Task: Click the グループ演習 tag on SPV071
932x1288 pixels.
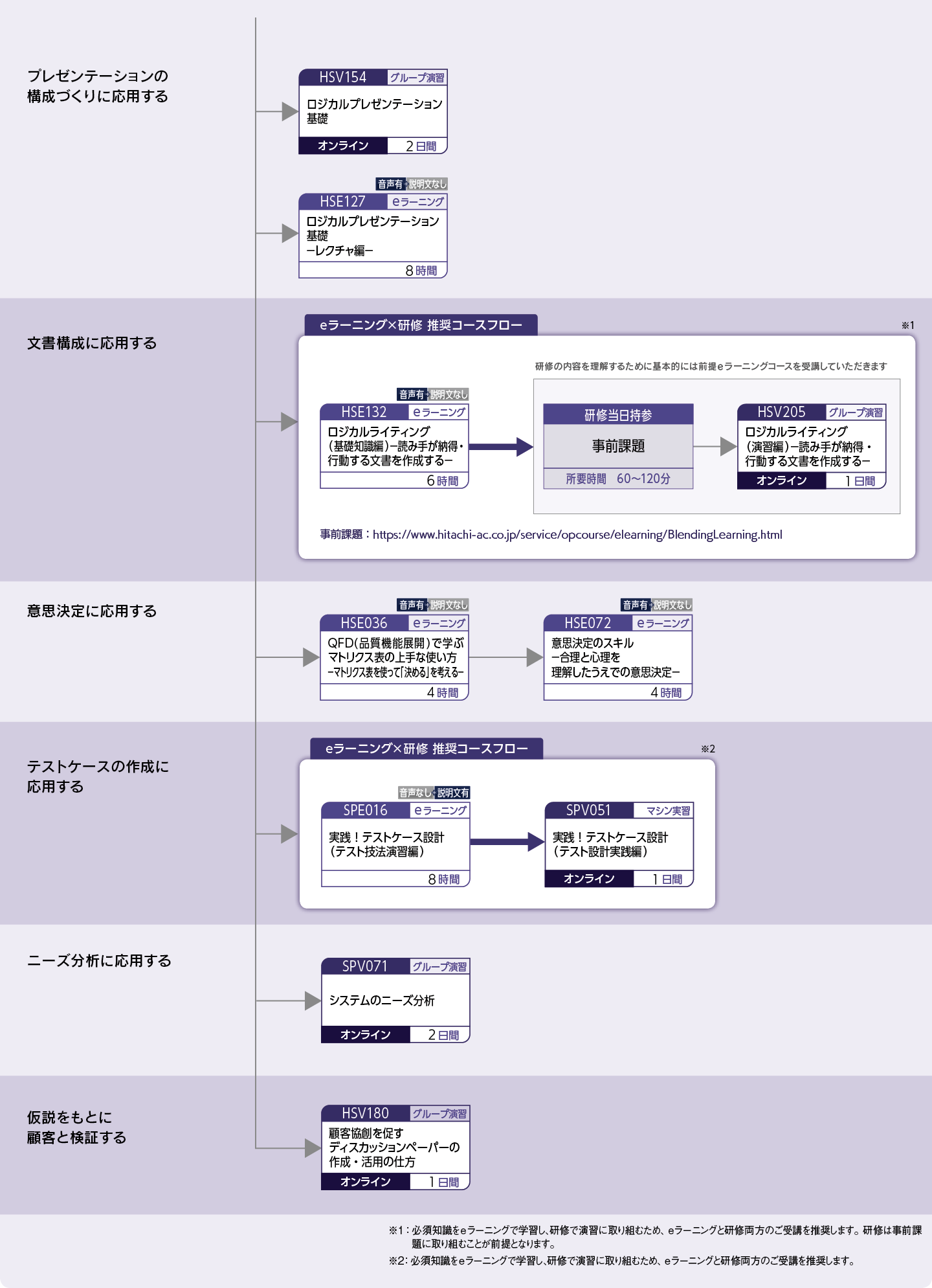Action: [439, 967]
